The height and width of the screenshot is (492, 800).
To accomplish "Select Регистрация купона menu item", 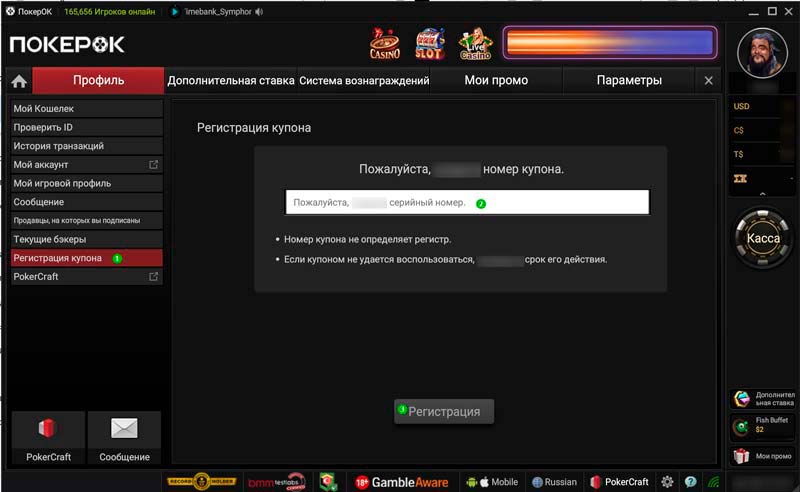I will point(87,258).
